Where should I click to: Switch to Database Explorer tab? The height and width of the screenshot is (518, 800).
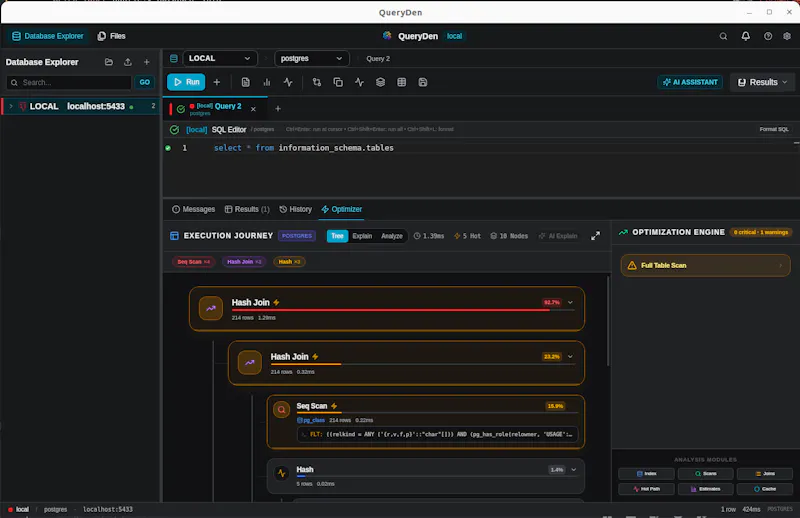point(47,36)
